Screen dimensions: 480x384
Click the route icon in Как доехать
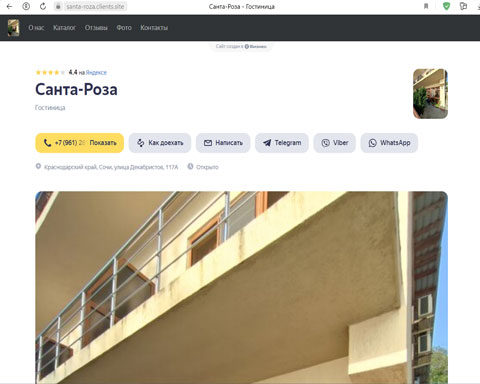tap(141, 143)
